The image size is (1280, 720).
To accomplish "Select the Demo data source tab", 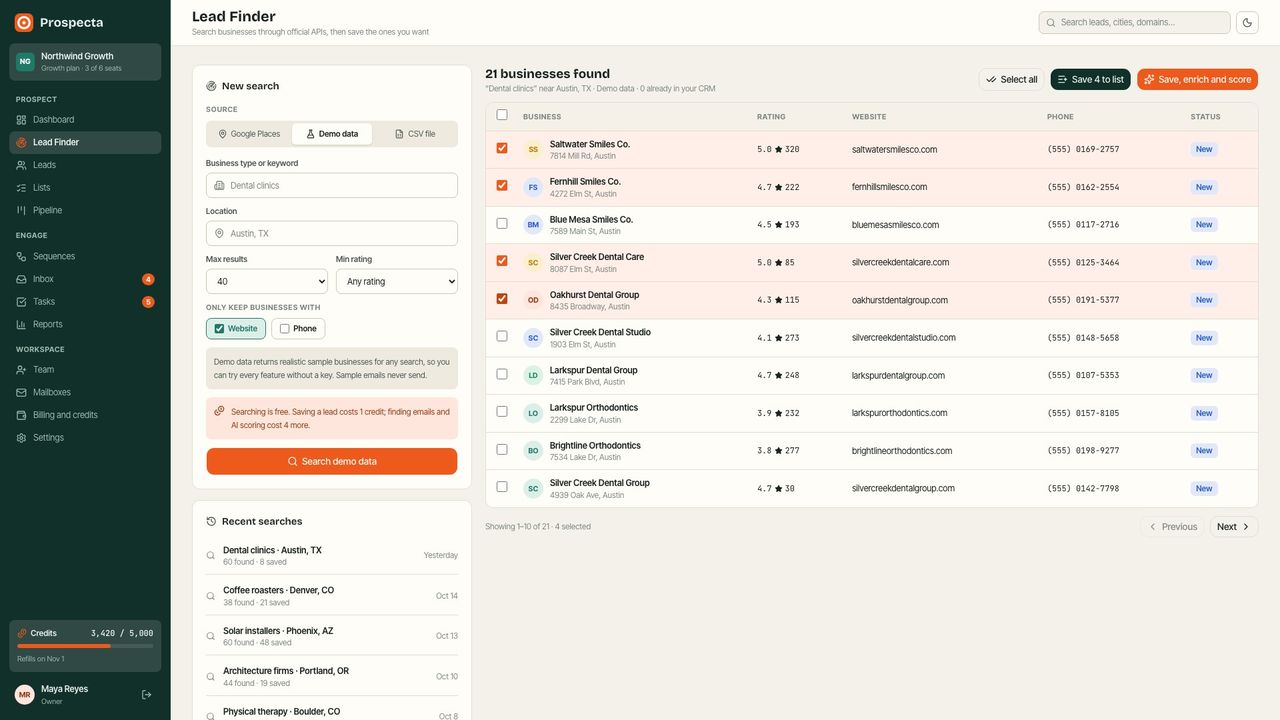I will [332, 134].
